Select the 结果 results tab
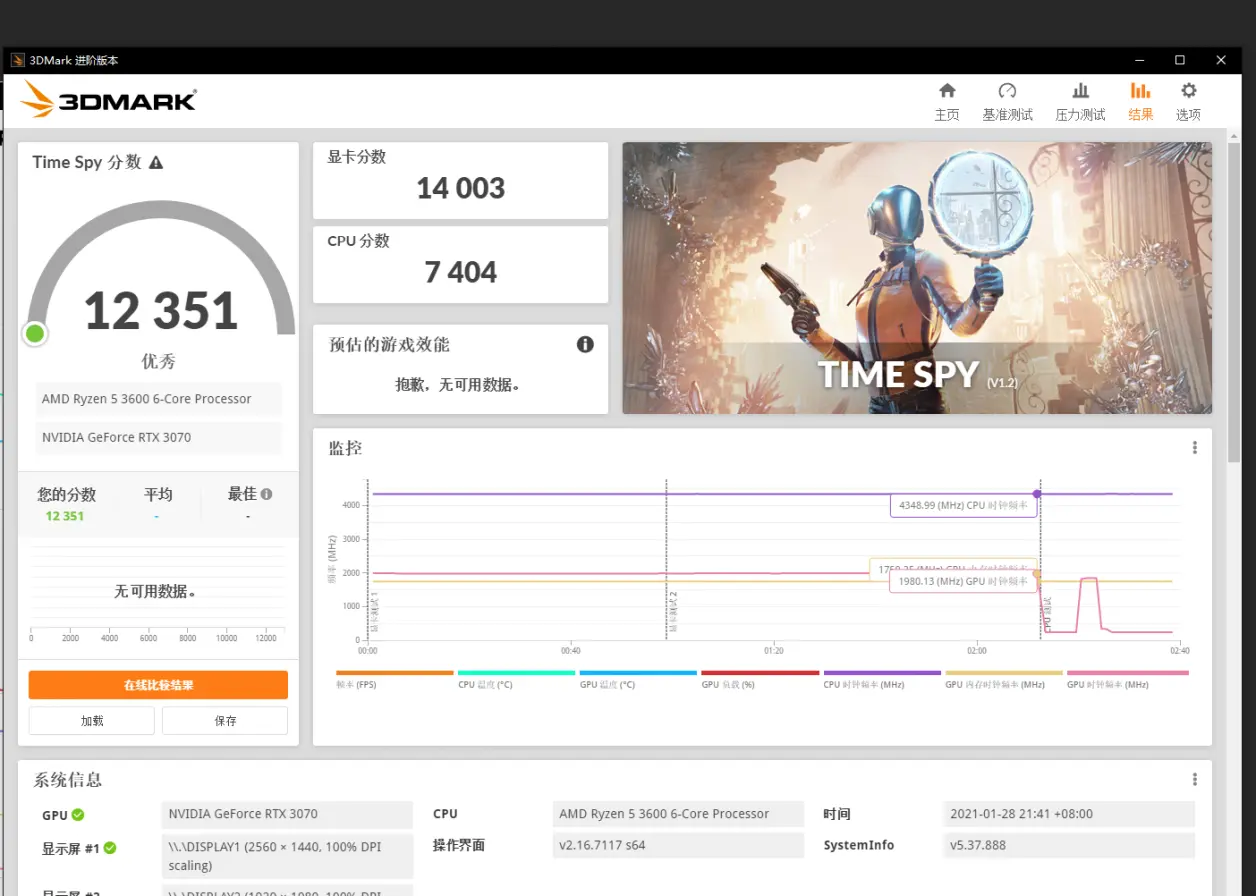Screen dimensions: 1256x896 tap(1140, 102)
